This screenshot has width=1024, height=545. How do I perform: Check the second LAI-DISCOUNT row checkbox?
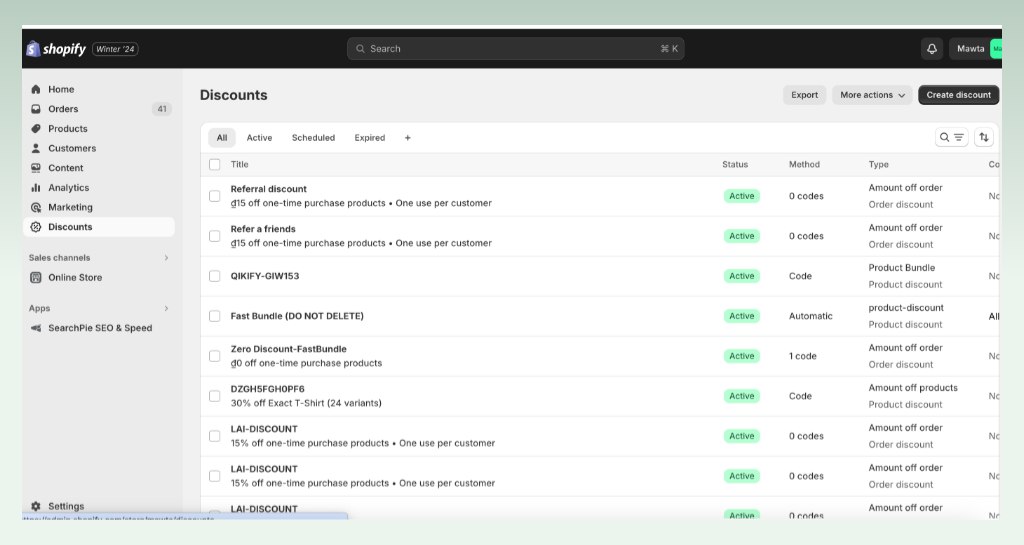[214, 476]
